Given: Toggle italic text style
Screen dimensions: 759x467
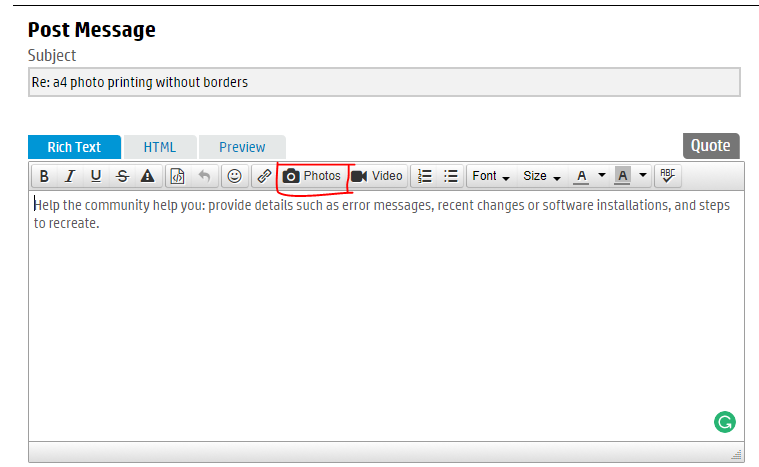Looking at the screenshot, I should (70, 176).
